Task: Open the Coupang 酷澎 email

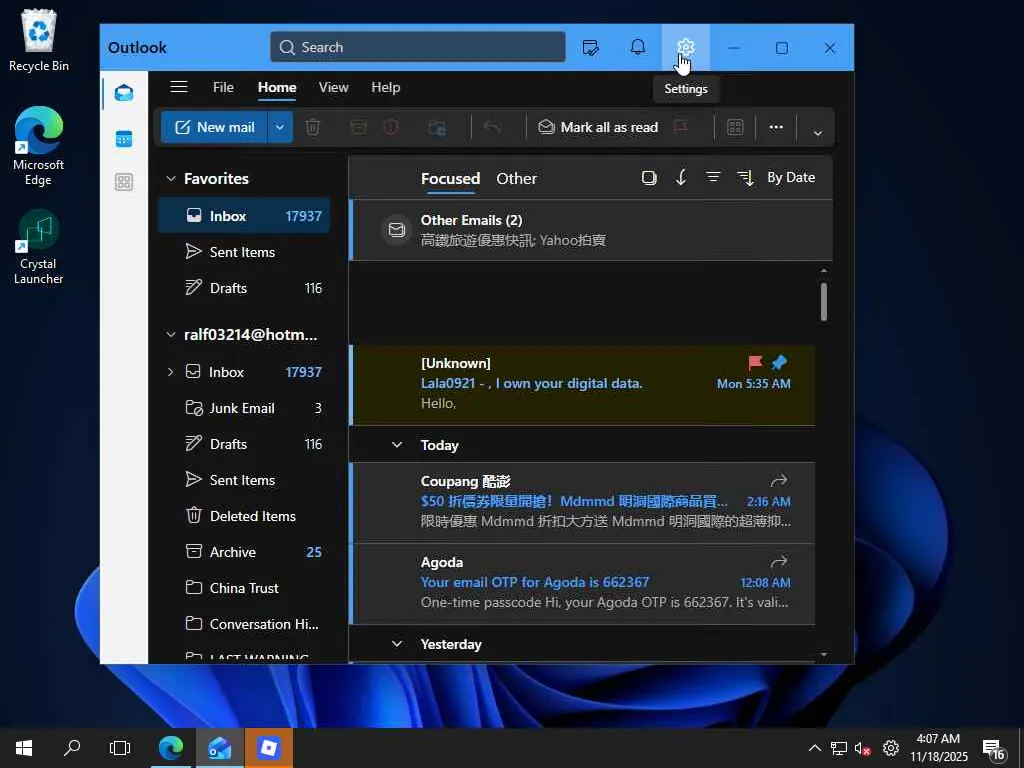Action: point(583,503)
